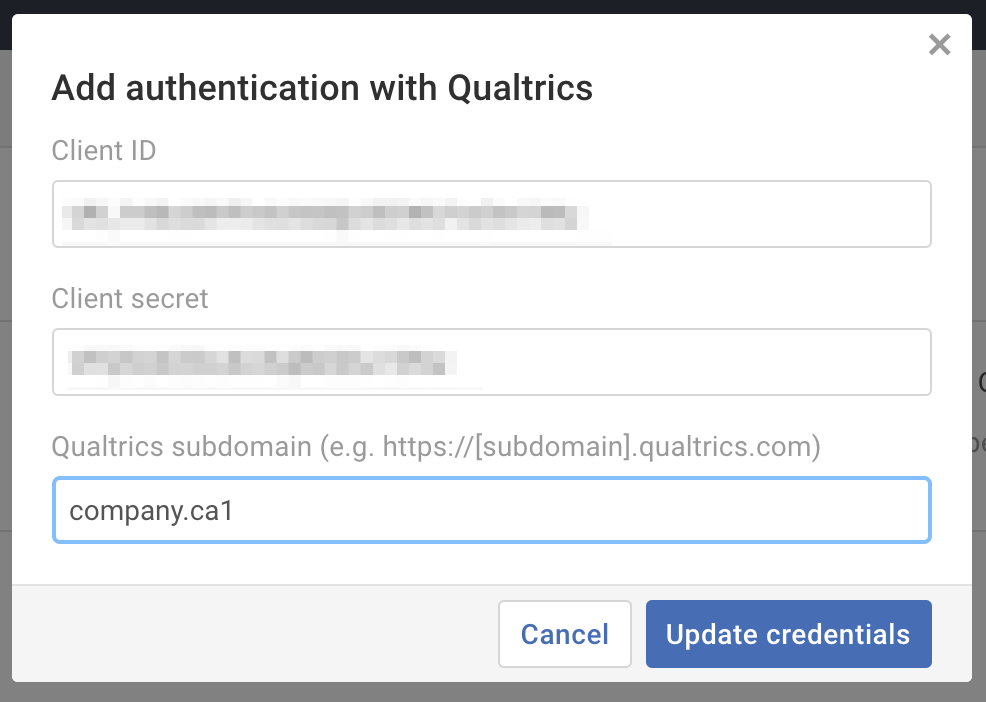Close the Add authentication dialog via X
Screen dimensions: 986x702
[x=939, y=44]
